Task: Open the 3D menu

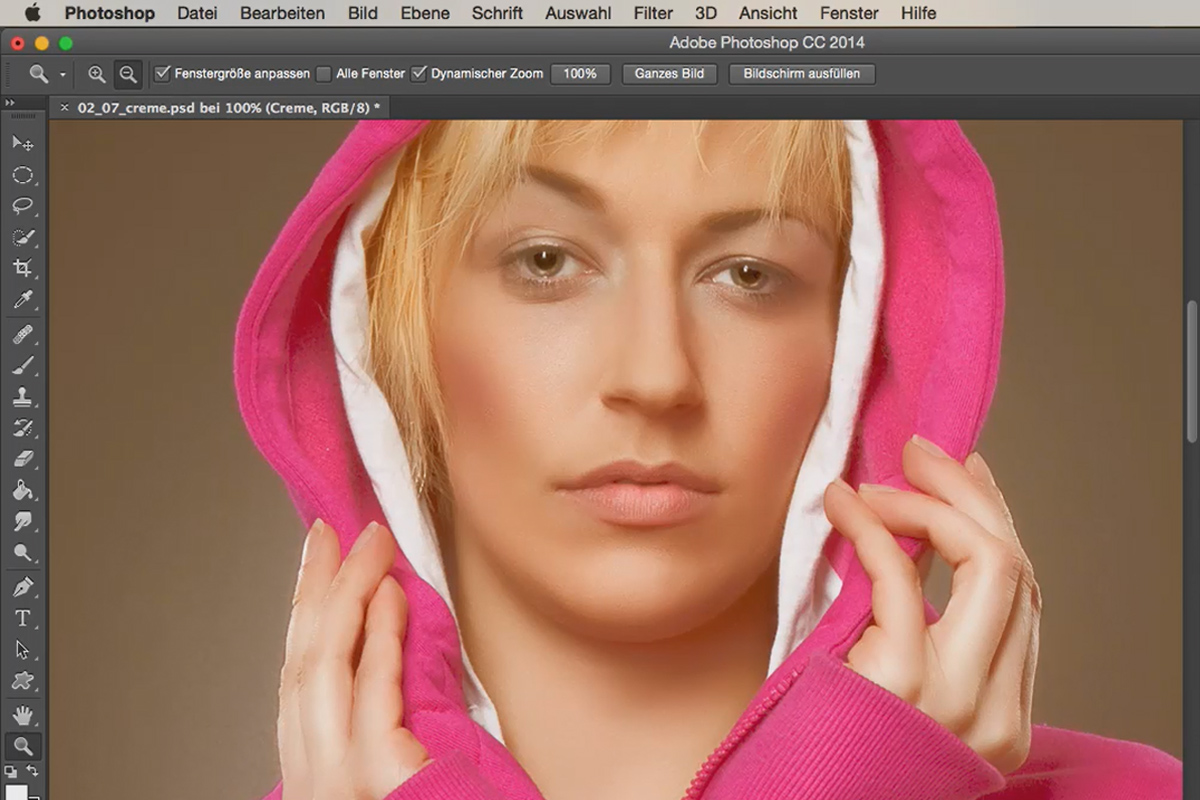Action: (x=706, y=13)
